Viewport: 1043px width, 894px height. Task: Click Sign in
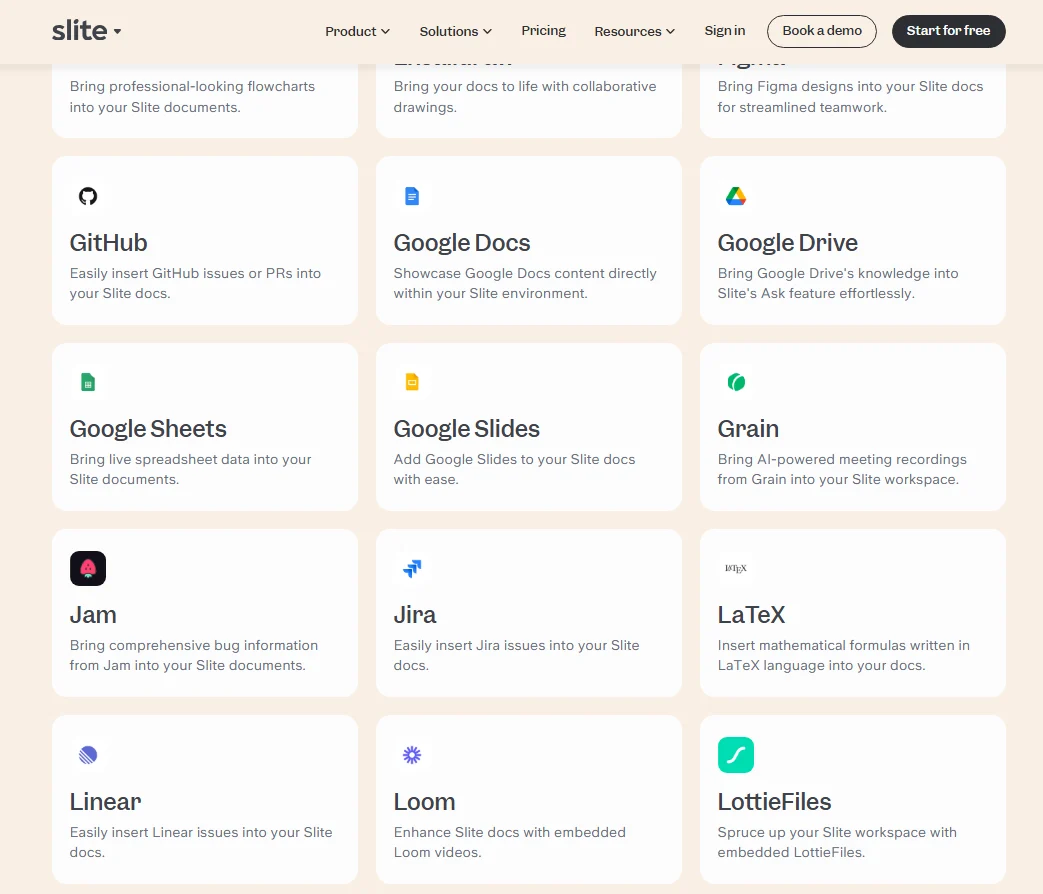pos(724,31)
